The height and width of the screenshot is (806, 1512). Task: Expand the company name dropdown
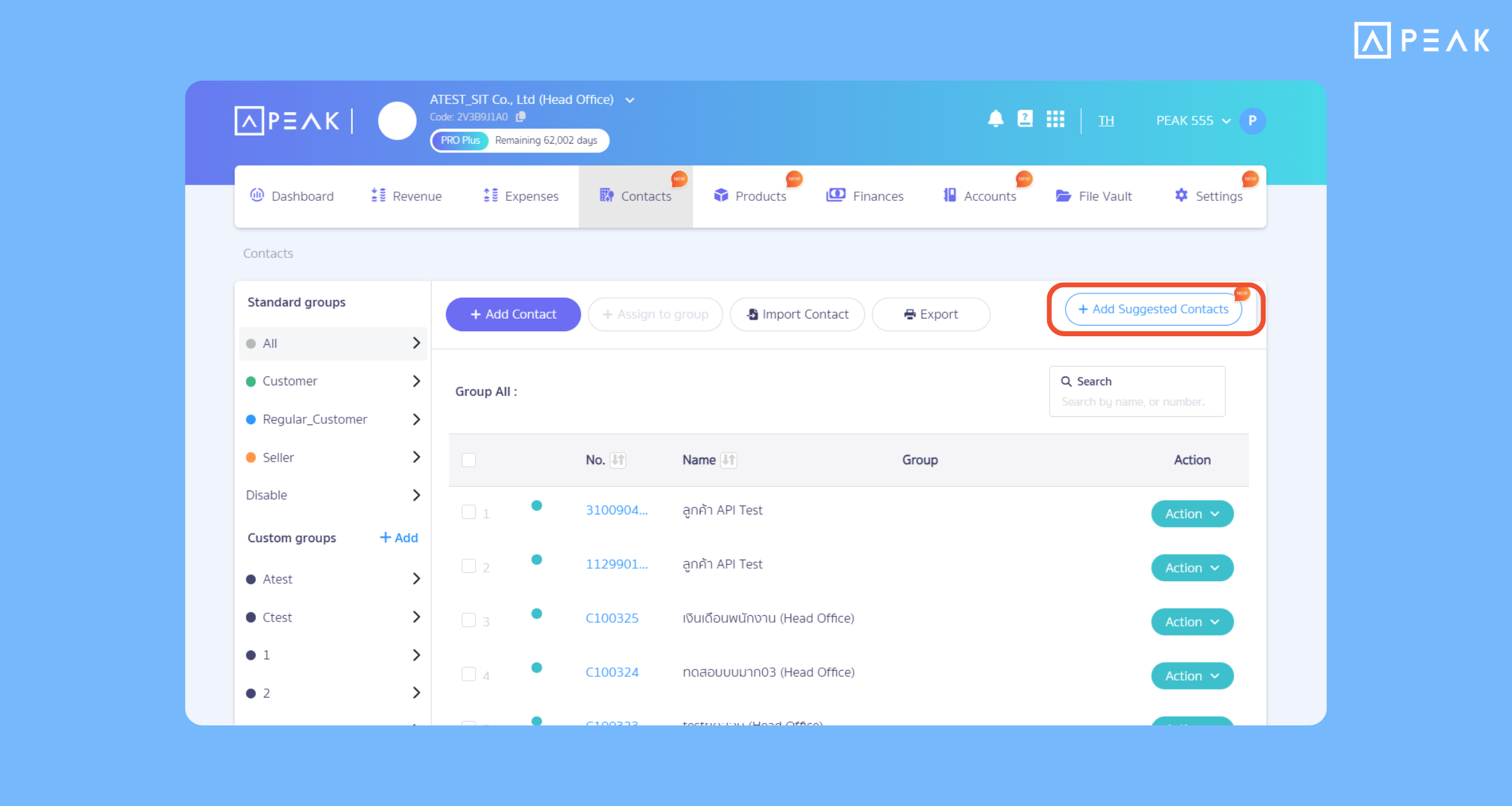[x=629, y=100]
